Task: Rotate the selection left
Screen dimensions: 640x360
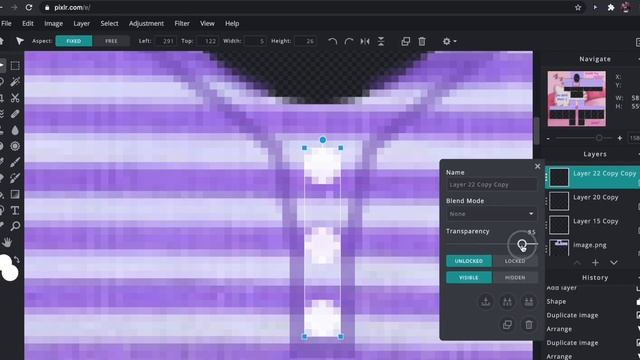Action: (333, 41)
